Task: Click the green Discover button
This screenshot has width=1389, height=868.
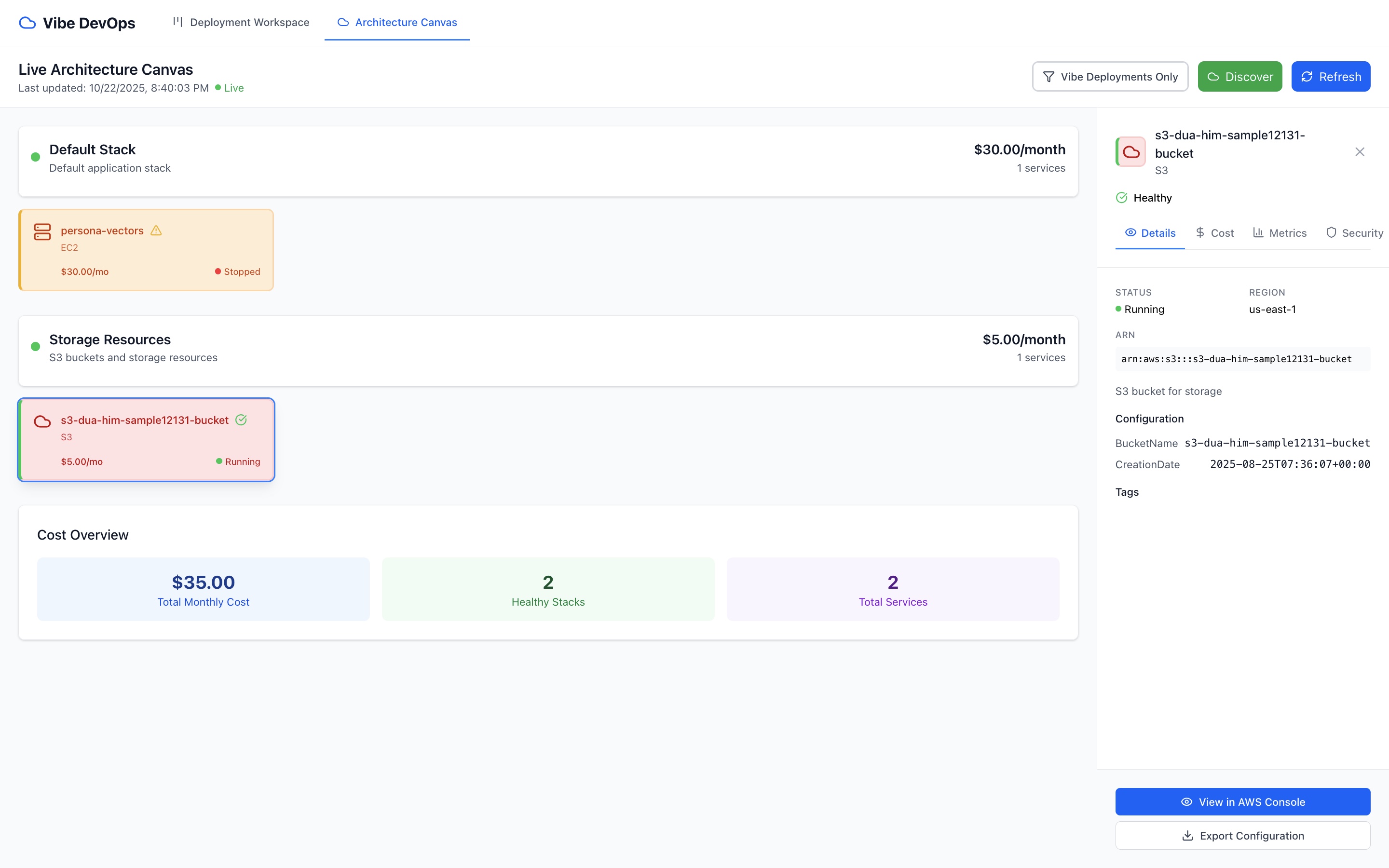Action: (x=1240, y=77)
